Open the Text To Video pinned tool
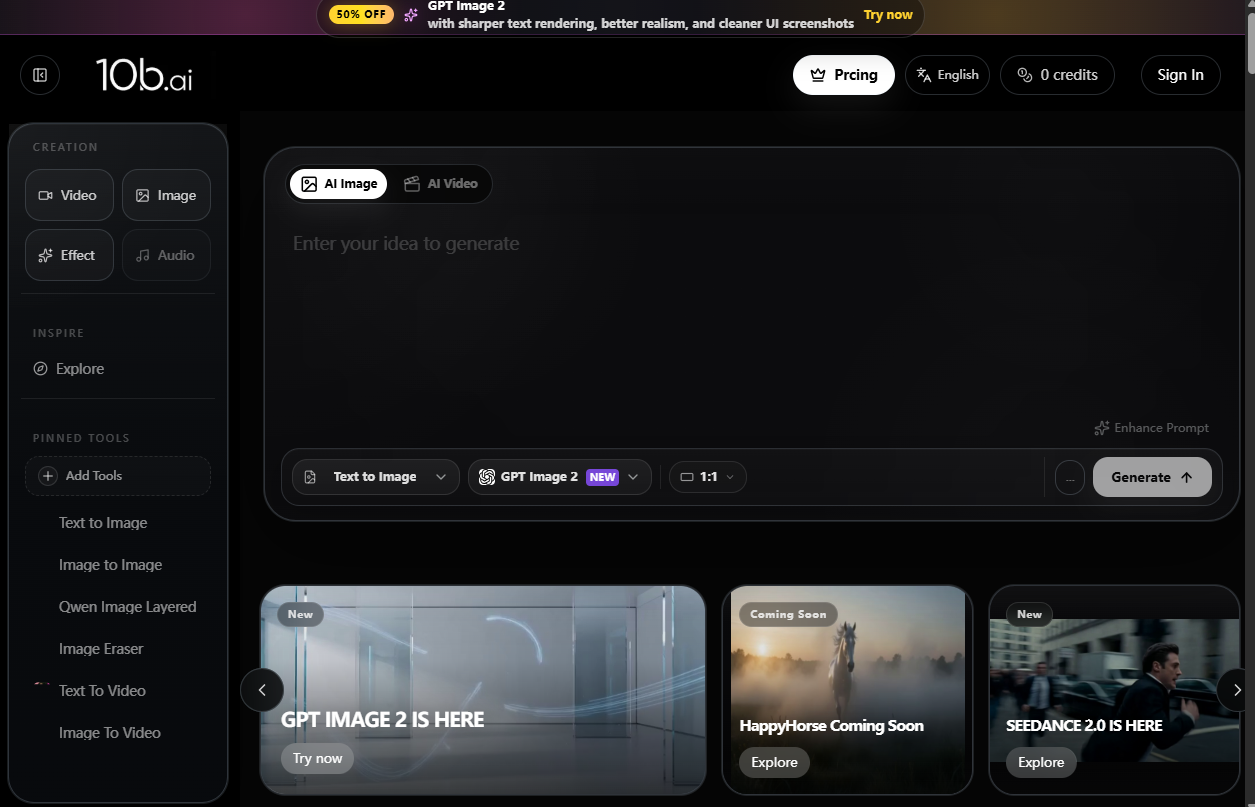 pyautogui.click(x=102, y=691)
